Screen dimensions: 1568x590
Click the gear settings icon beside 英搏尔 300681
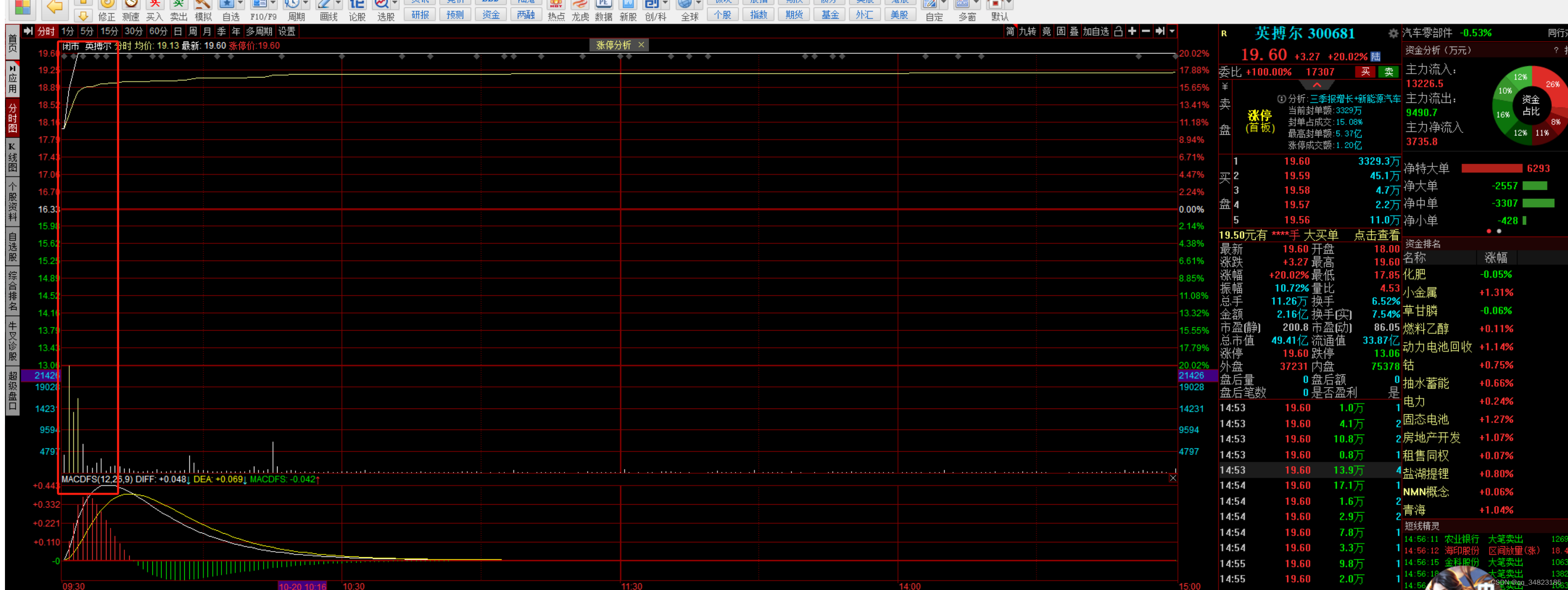click(1393, 34)
